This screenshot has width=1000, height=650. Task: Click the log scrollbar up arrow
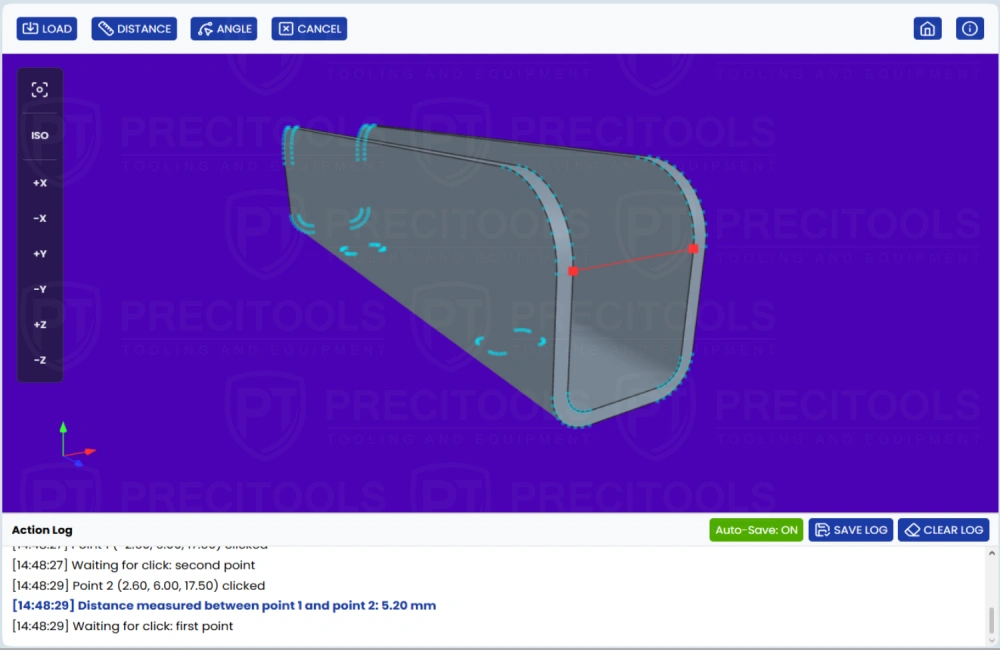pos(991,554)
